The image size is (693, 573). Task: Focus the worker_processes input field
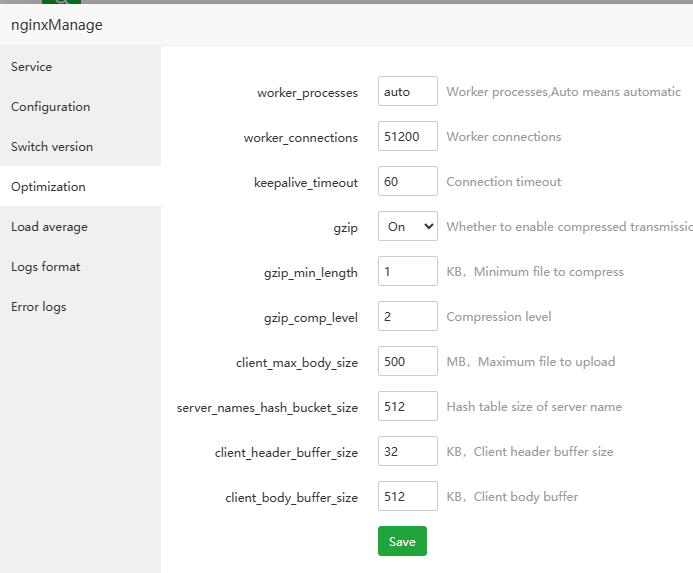[x=408, y=92]
